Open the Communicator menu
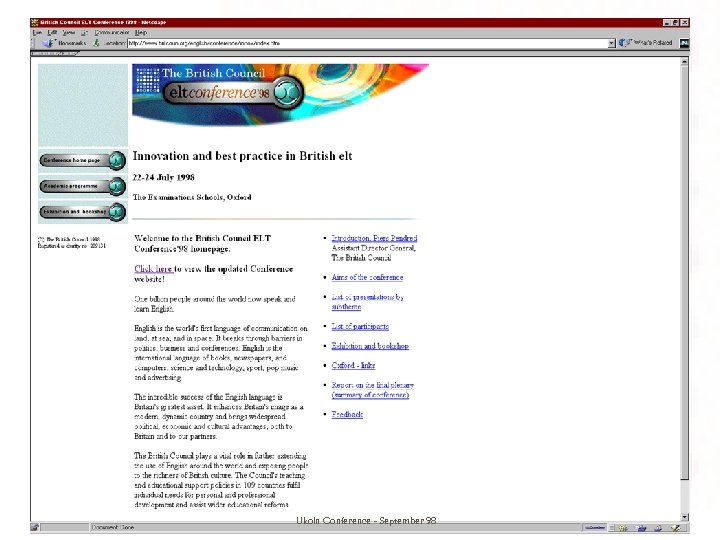Screen dimensions: 720x540 [112, 33]
